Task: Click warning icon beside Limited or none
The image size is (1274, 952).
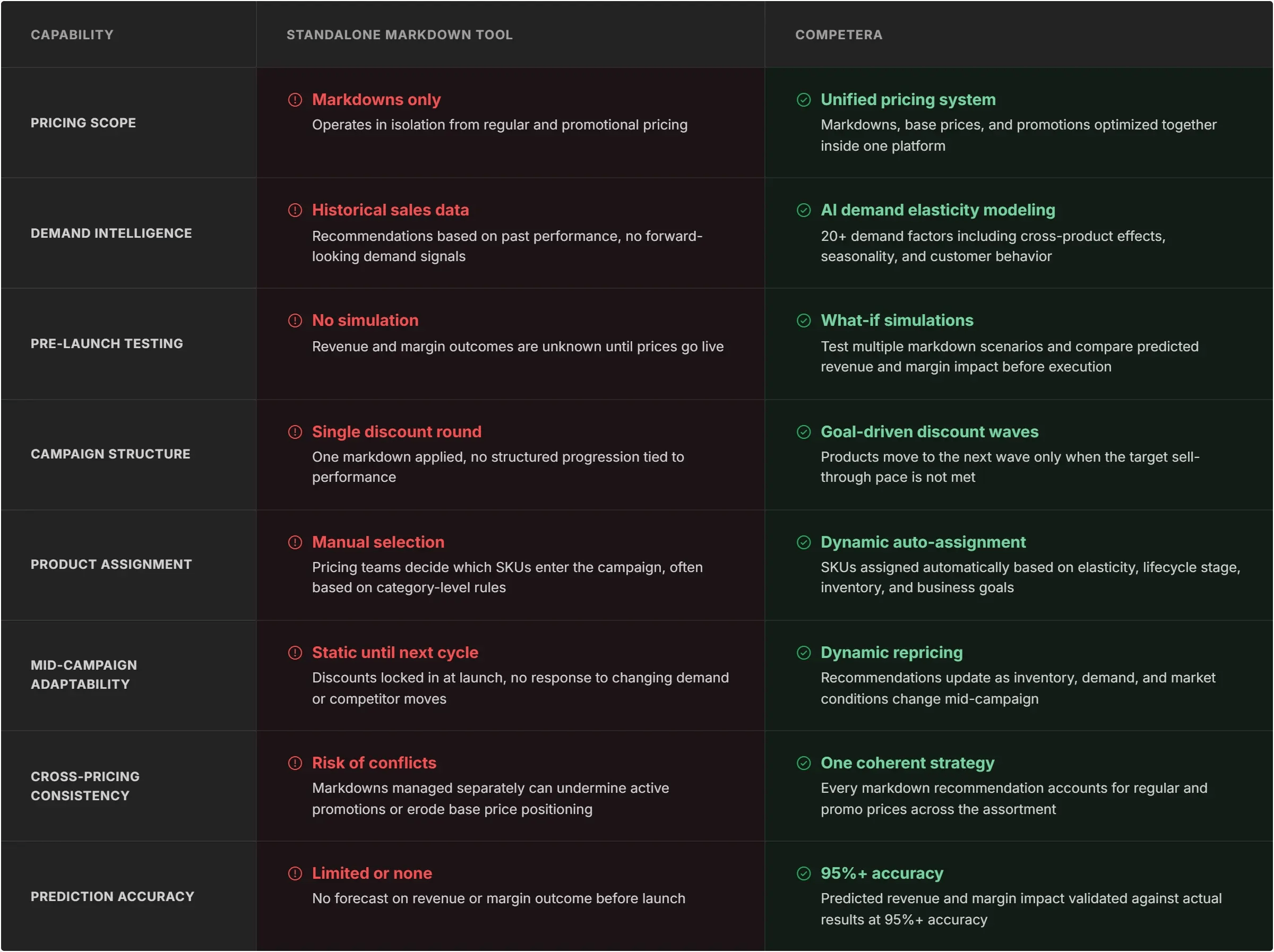Action: tap(295, 873)
